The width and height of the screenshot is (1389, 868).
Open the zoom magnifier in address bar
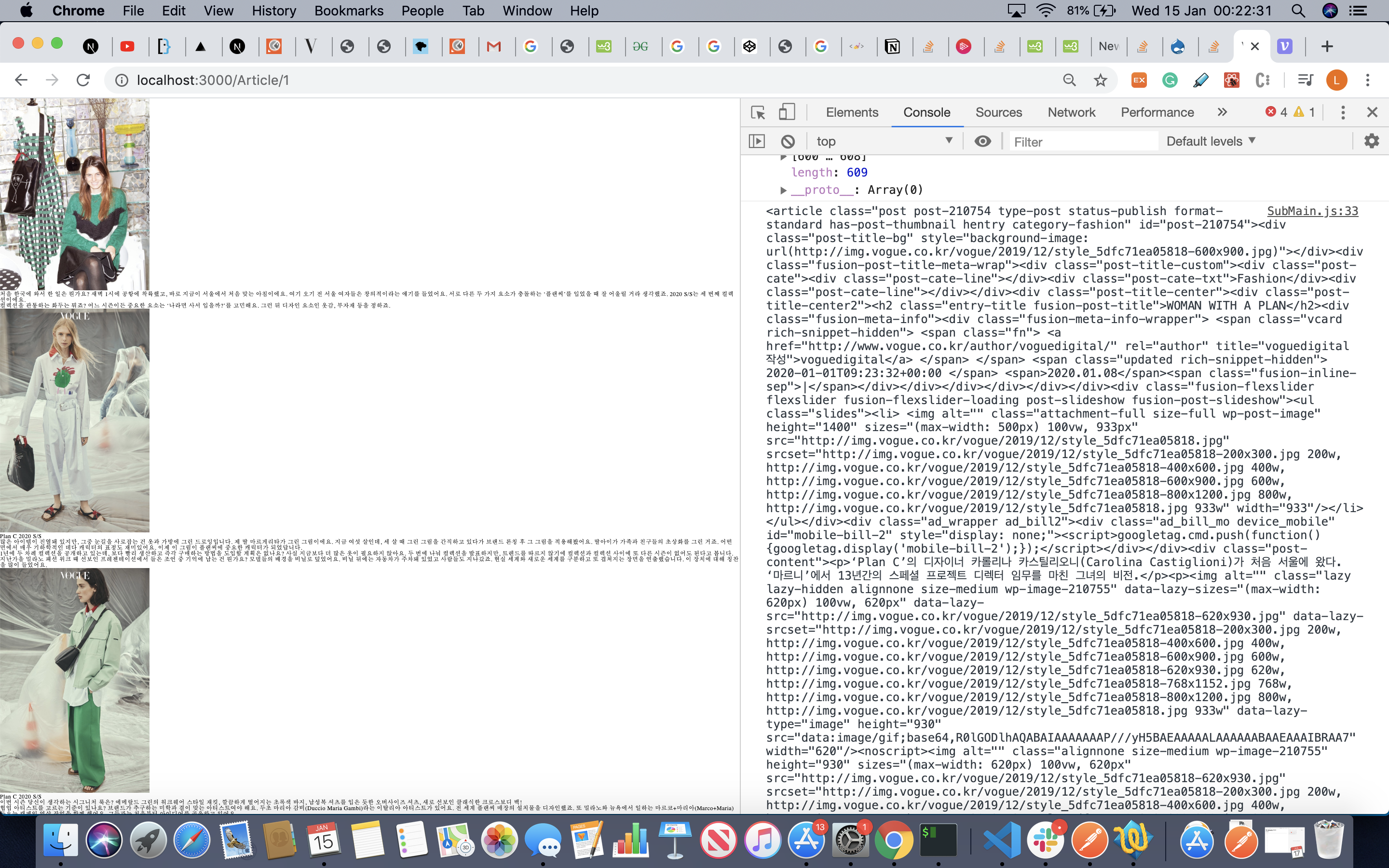click(1069, 81)
